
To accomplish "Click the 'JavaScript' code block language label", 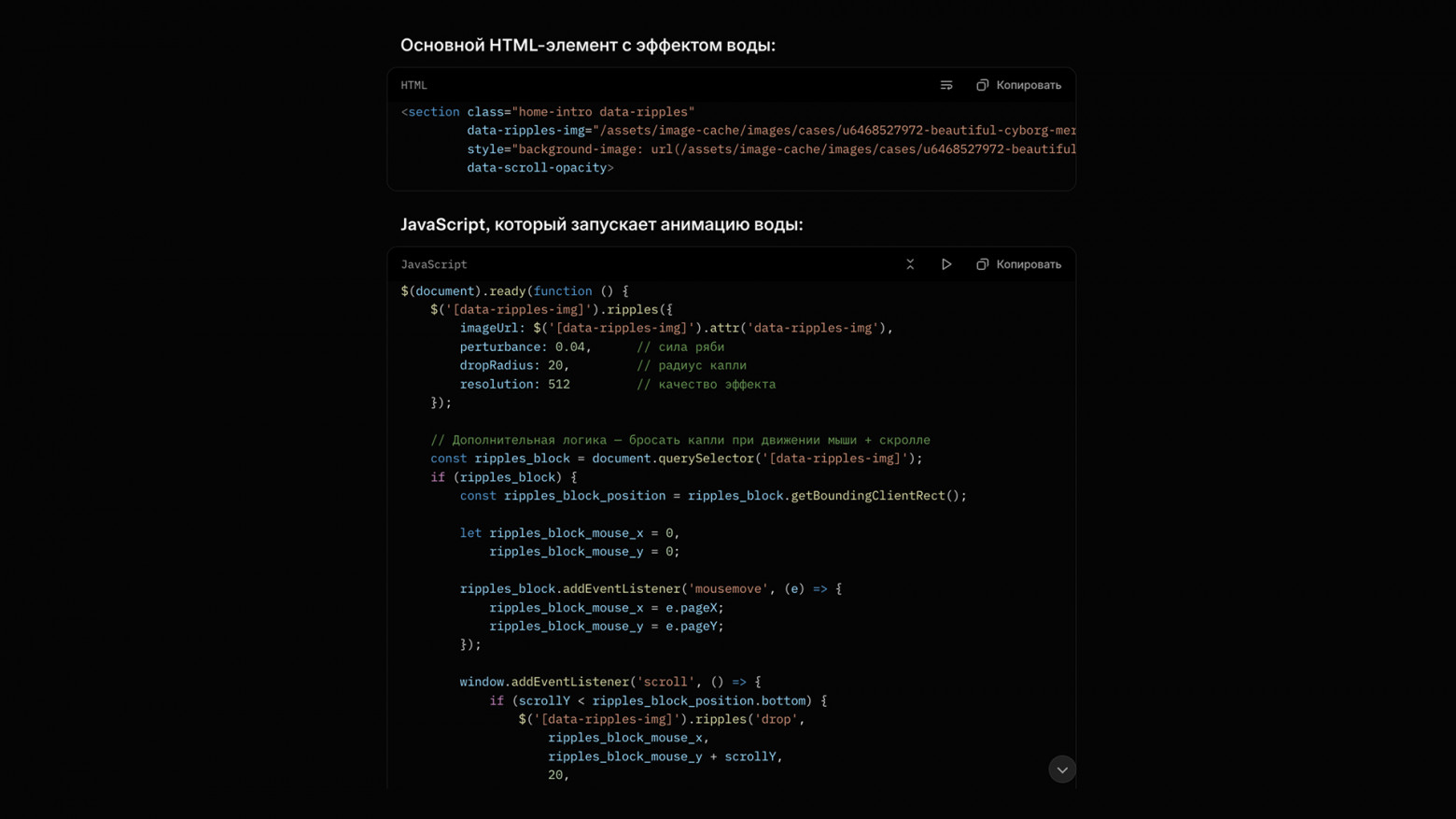I will pyautogui.click(x=434, y=264).
